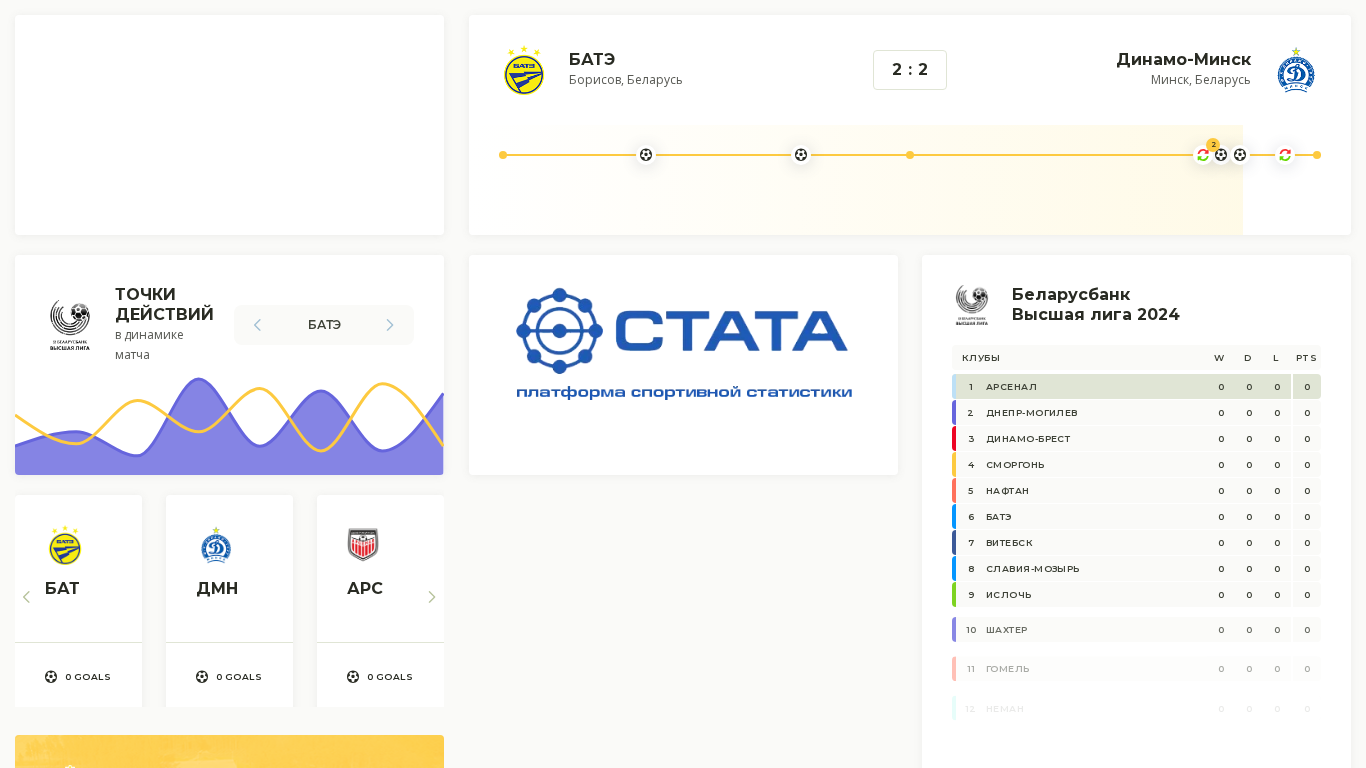Open the Беларусбанк Высшая лига 2024 title

[1096, 304]
